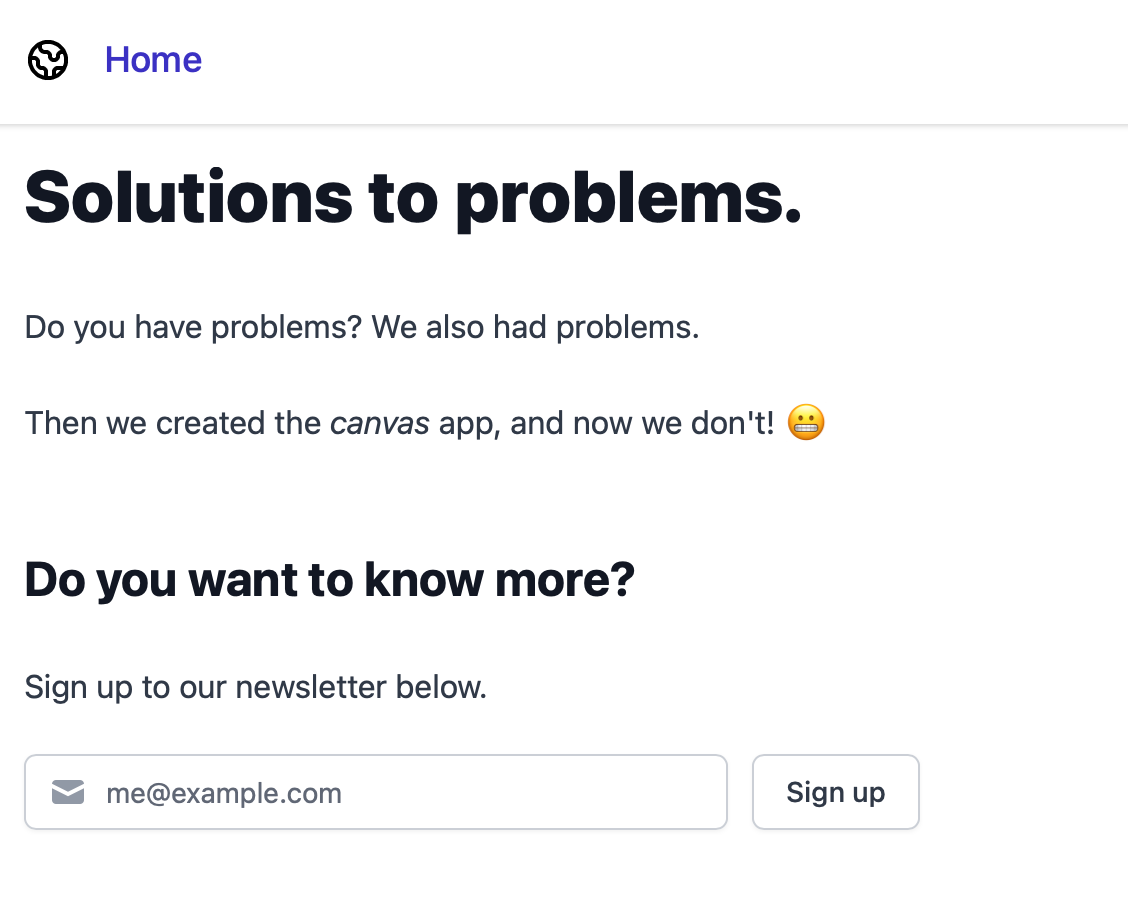
Task: Click the globe logo icon
Action: 48,61
